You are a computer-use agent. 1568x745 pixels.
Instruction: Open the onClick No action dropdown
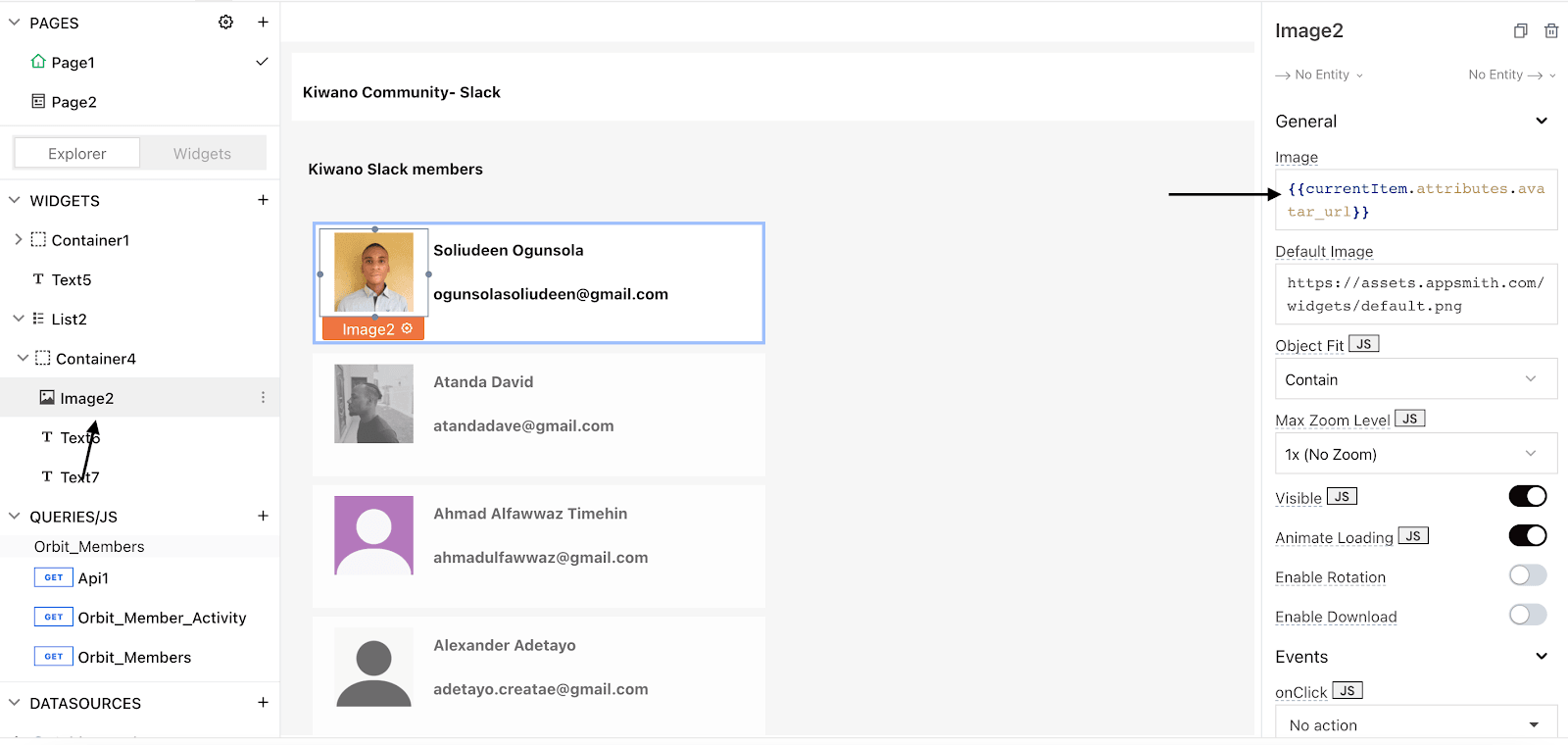1415,724
